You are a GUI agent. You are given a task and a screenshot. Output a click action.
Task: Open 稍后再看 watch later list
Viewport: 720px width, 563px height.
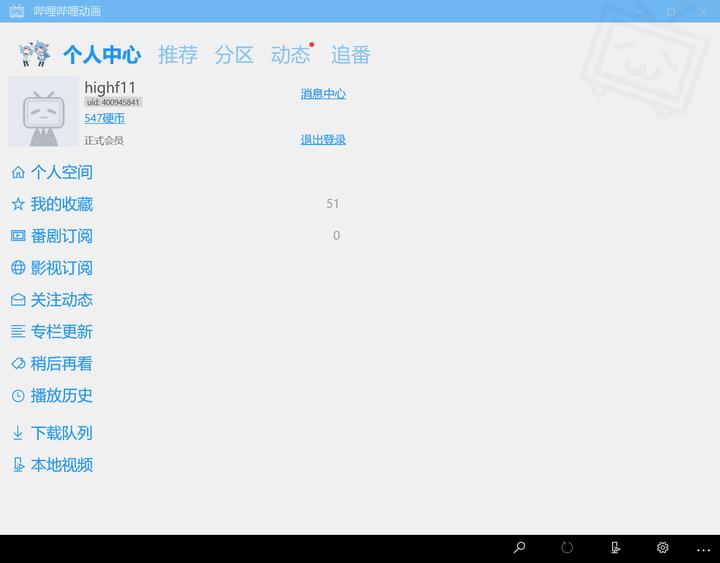62,364
